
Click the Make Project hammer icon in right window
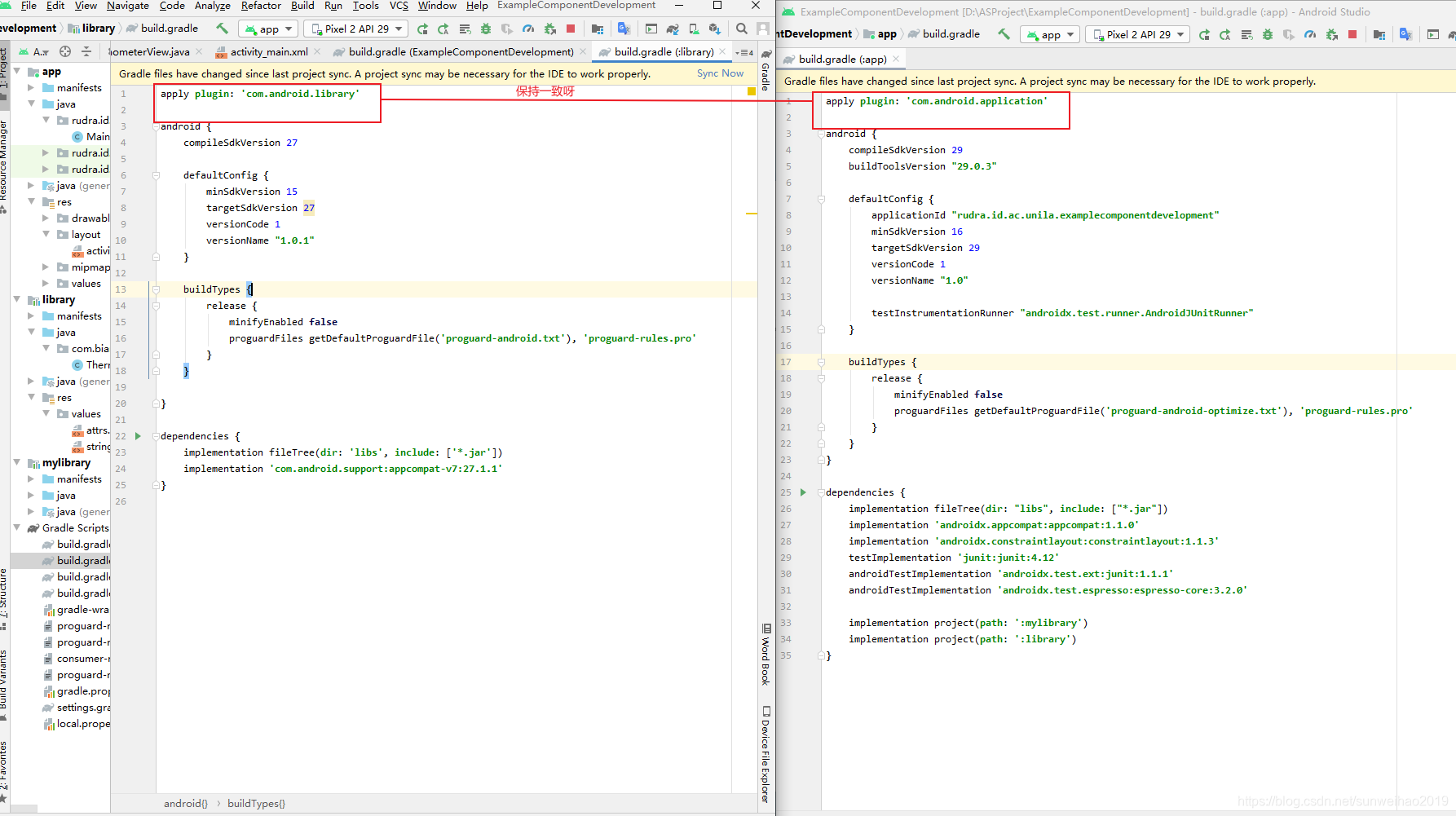click(x=1004, y=34)
